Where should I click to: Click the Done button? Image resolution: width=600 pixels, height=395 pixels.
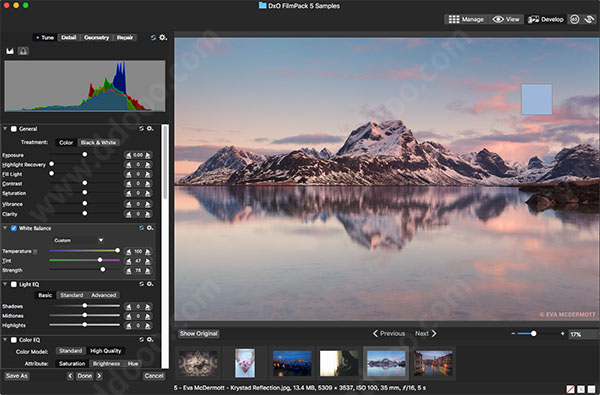[x=85, y=376]
